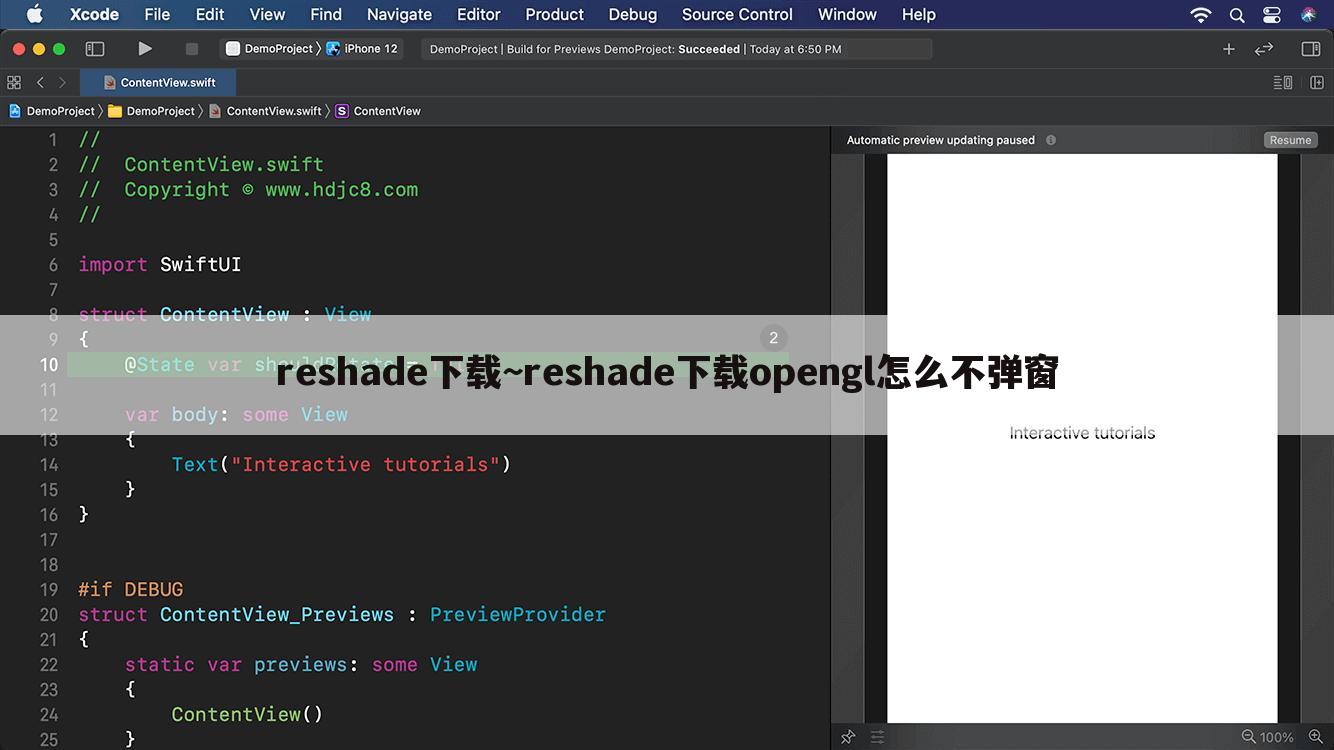The height and width of the screenshot is (750, 1334).
Task: Toggle the inspectors panel
Action: coord(1311,48)
